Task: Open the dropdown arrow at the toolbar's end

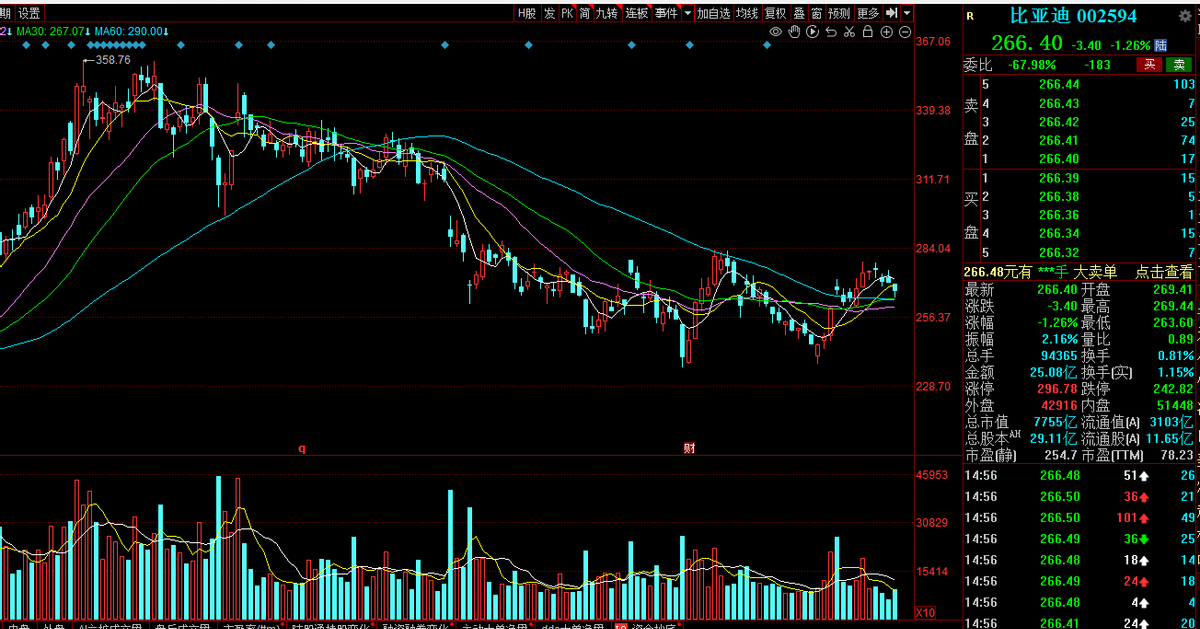Action: tap(906, 13)
